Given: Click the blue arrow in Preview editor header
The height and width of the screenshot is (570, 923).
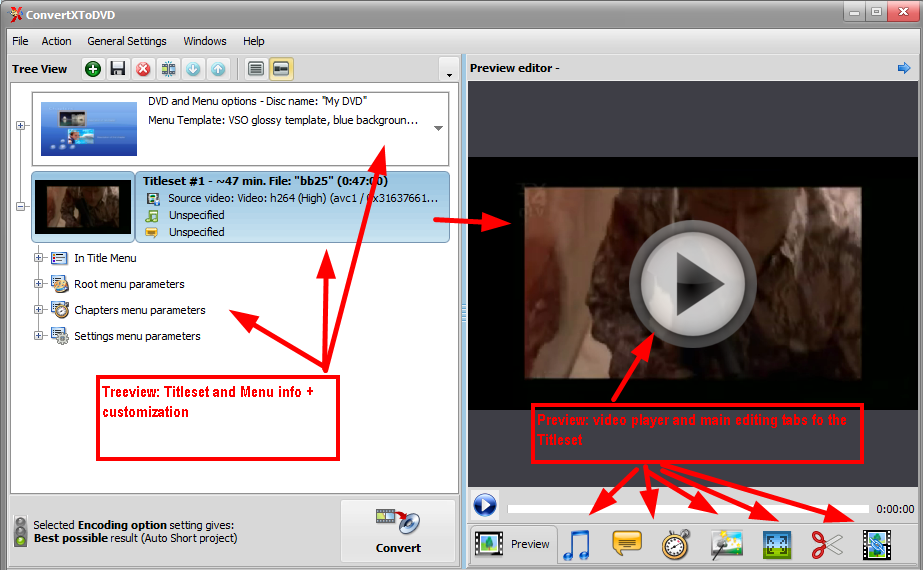Looking at the screenshot, I should coord(904,68).
